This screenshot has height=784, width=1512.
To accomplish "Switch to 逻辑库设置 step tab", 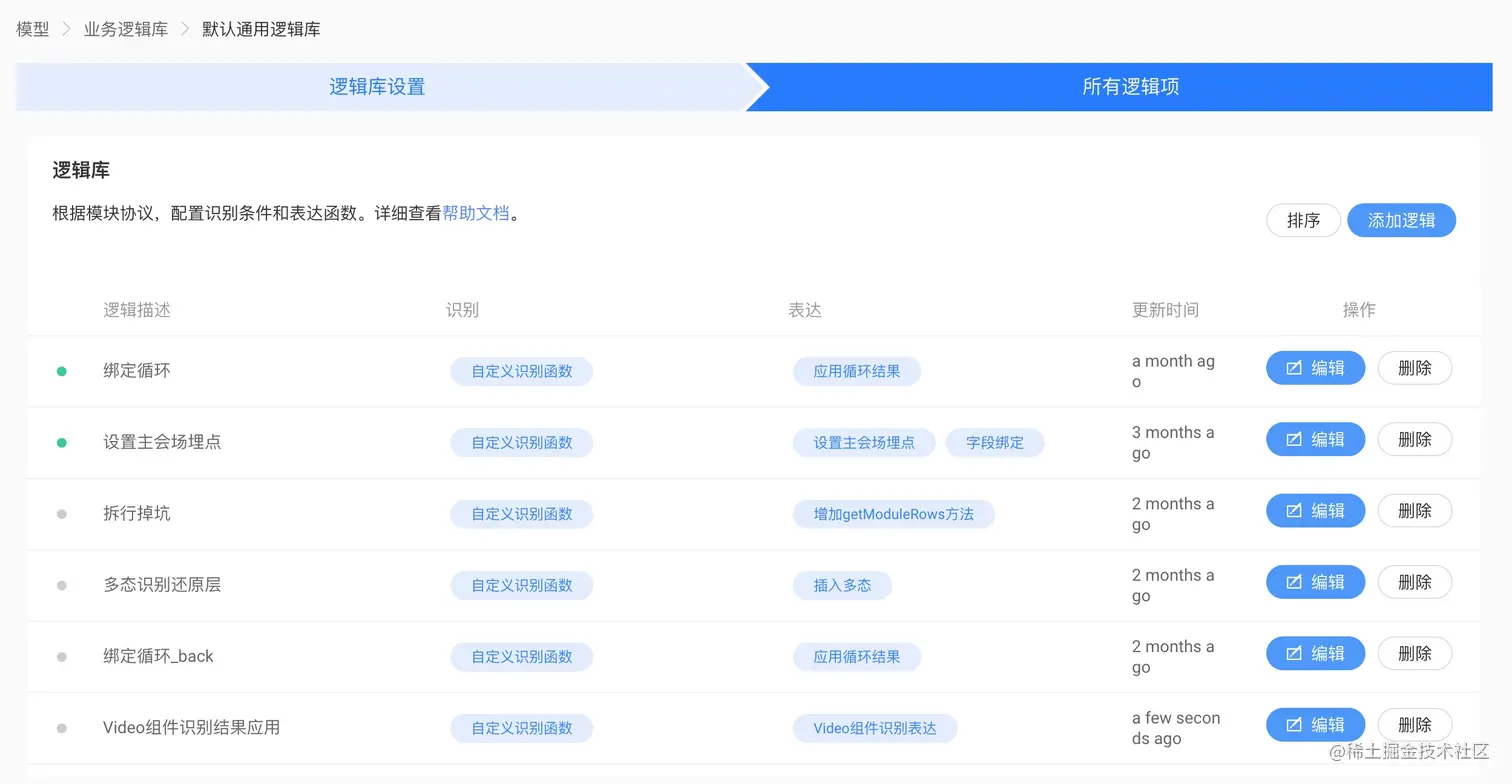I will (378, 87).
